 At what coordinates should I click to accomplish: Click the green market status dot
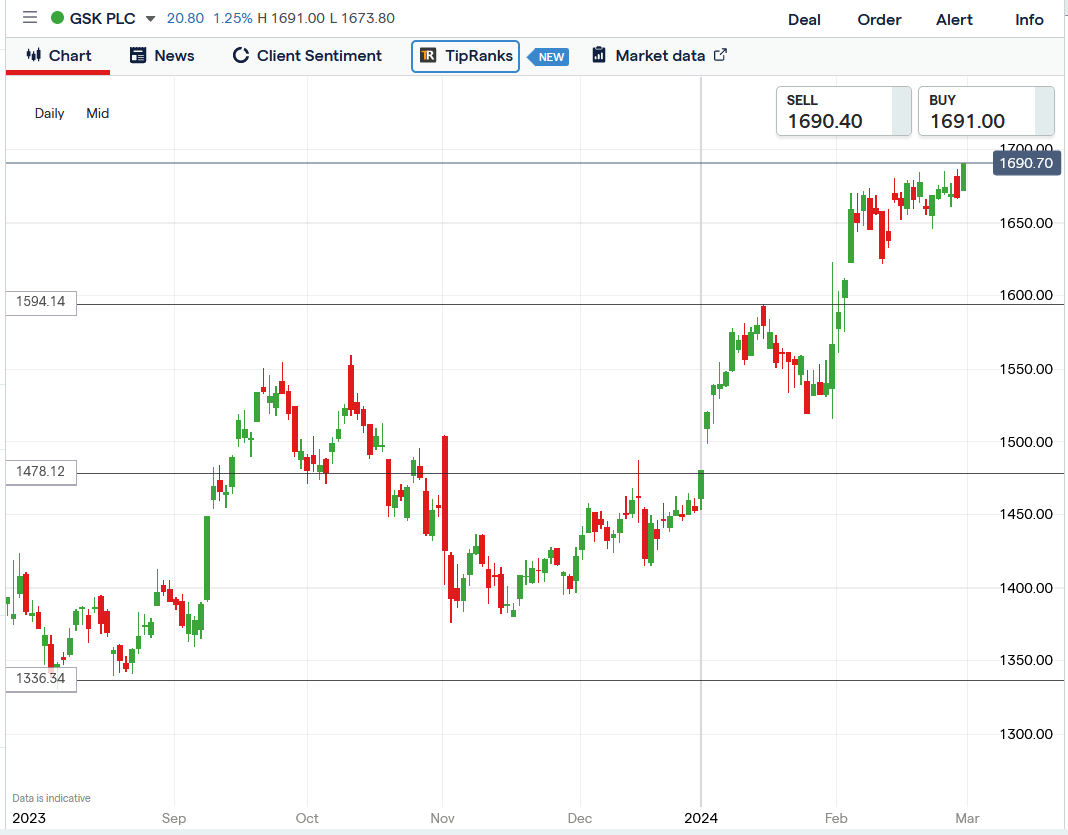pos(58,18)
